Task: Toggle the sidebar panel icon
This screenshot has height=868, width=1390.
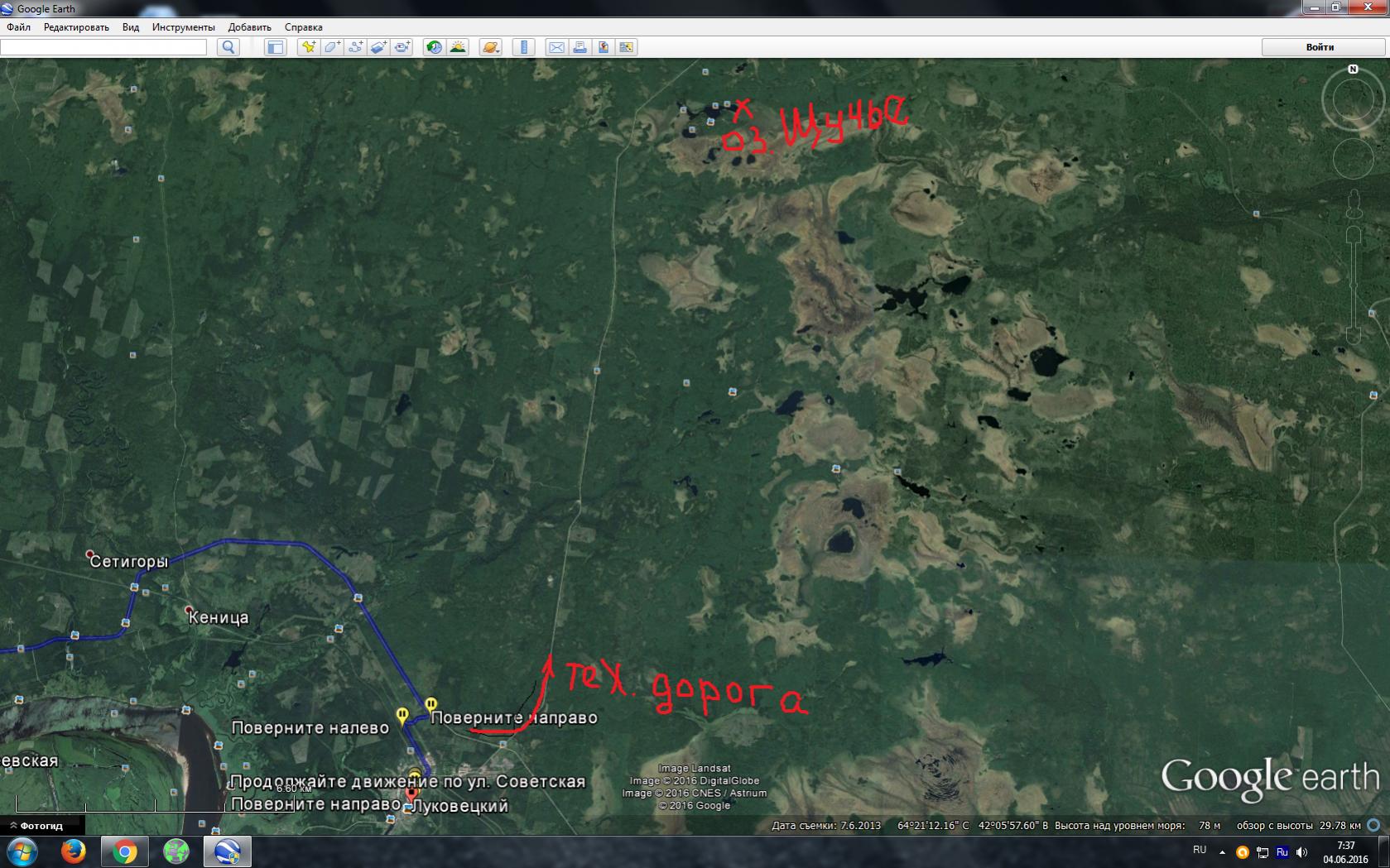Action: click(275, 47)
